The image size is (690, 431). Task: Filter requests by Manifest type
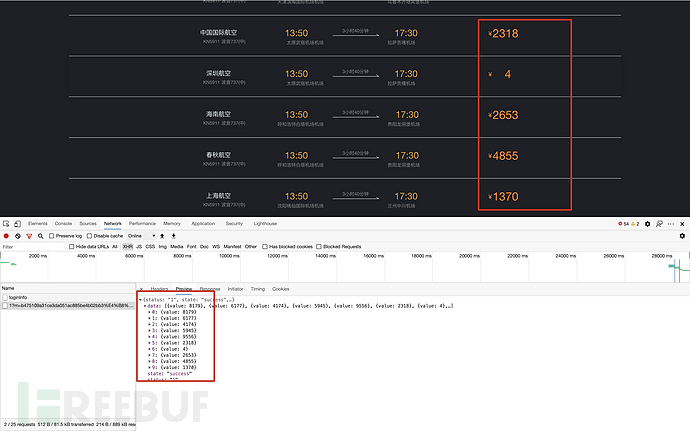tap(232, 247)
